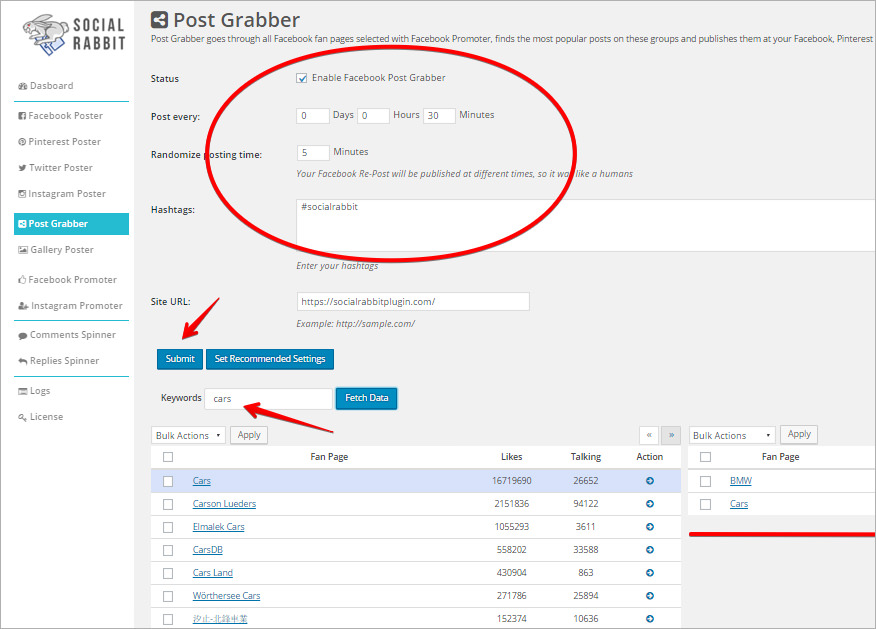Click the Minutes field showing 30
The image size is (876, 629).
click(x=439, y=116)
